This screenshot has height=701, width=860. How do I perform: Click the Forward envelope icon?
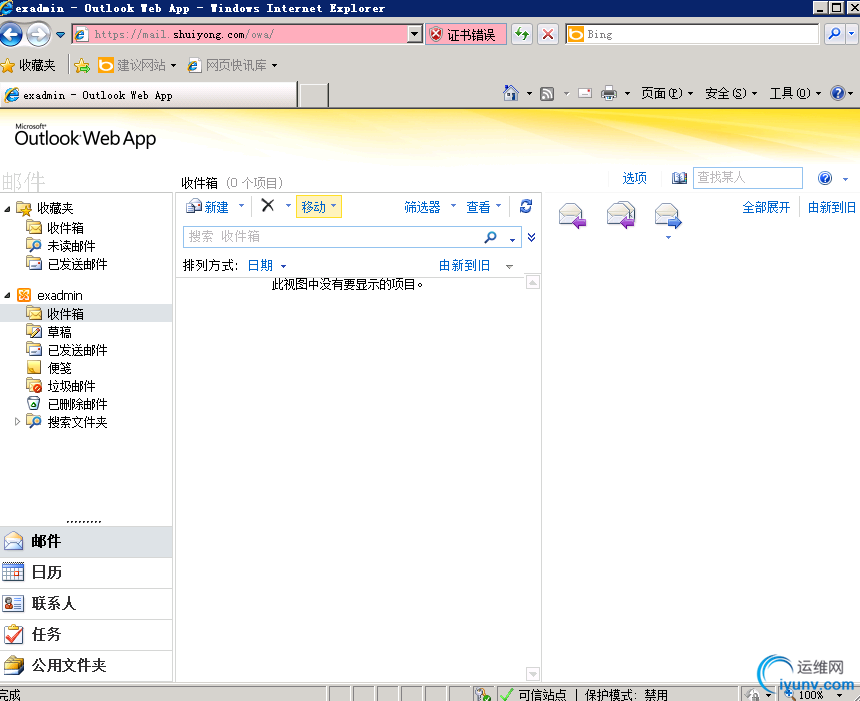coord(668,214)
